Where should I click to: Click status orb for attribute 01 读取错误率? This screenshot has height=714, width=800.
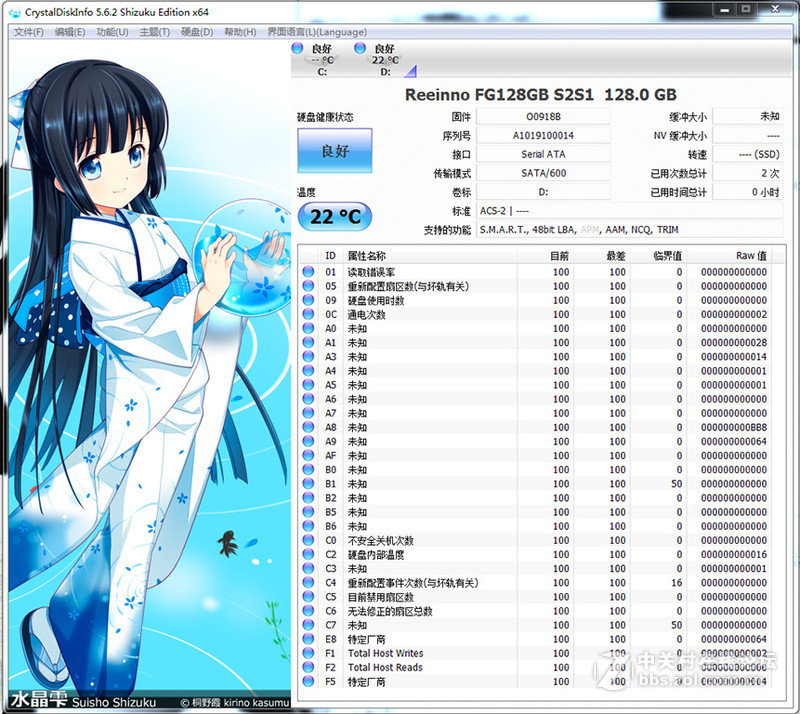(308, 272)
